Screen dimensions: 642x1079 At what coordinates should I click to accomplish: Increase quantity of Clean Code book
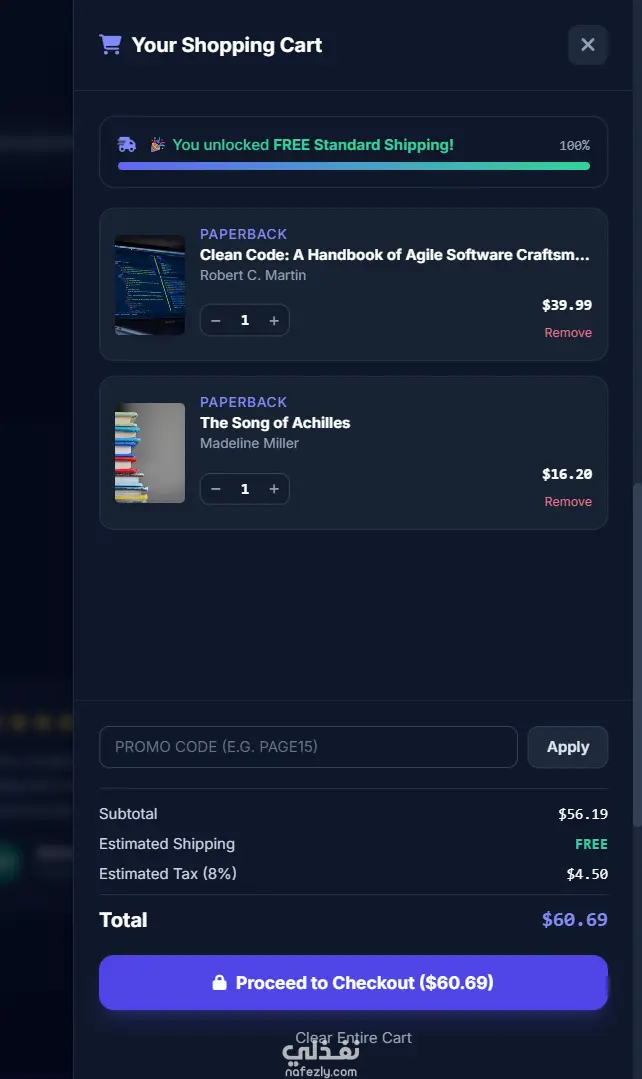274,321
